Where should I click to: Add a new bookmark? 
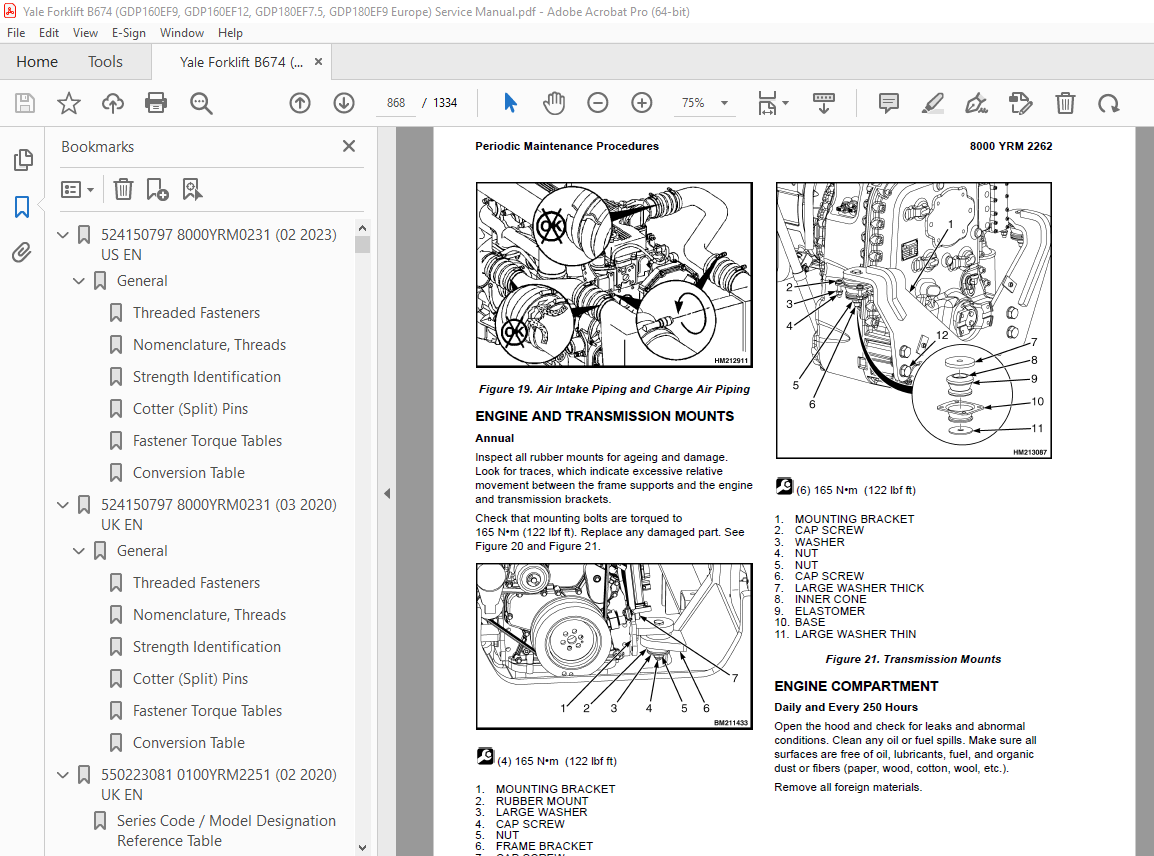pos(157,190)
